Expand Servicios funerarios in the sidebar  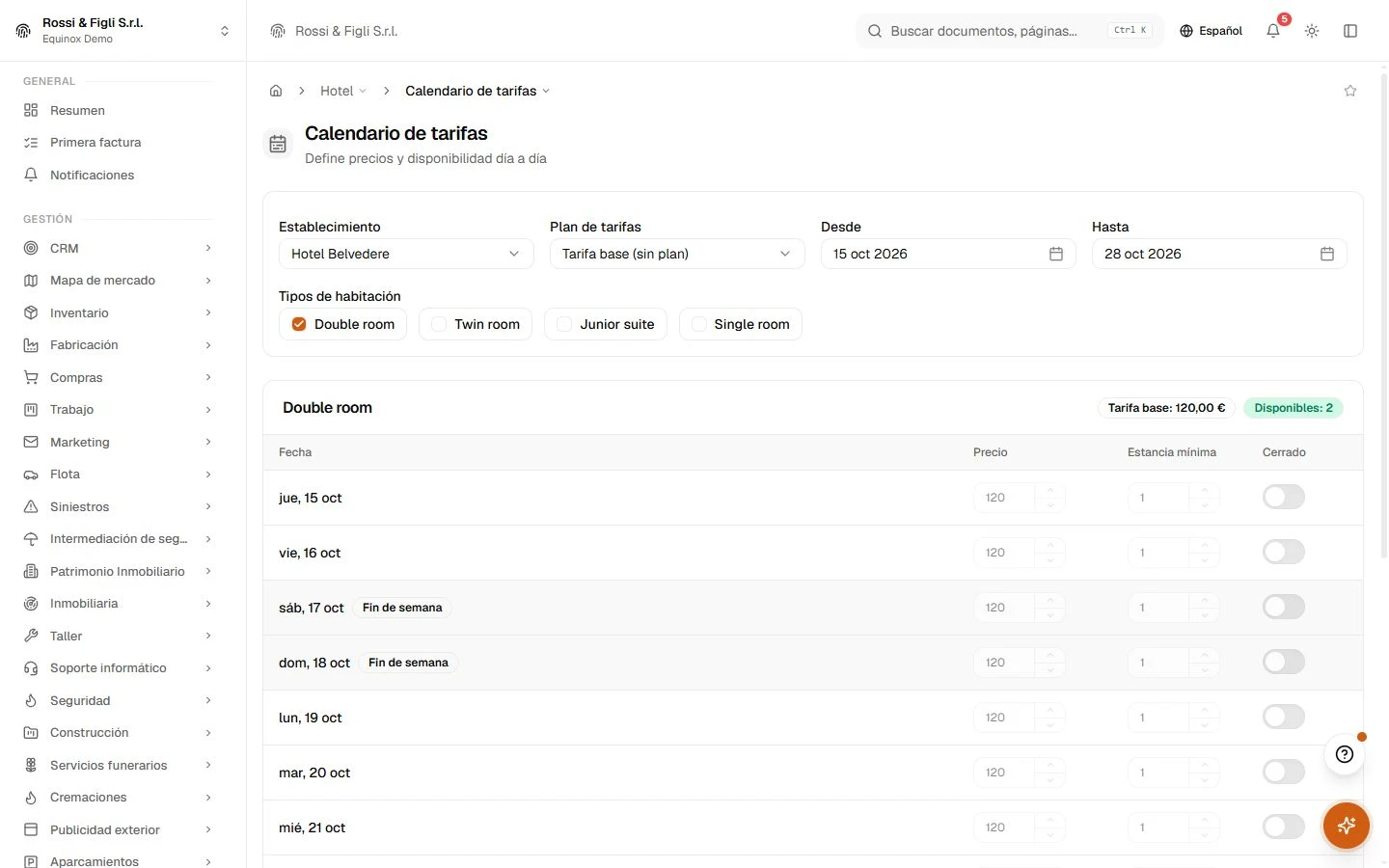tap(118, 765)
